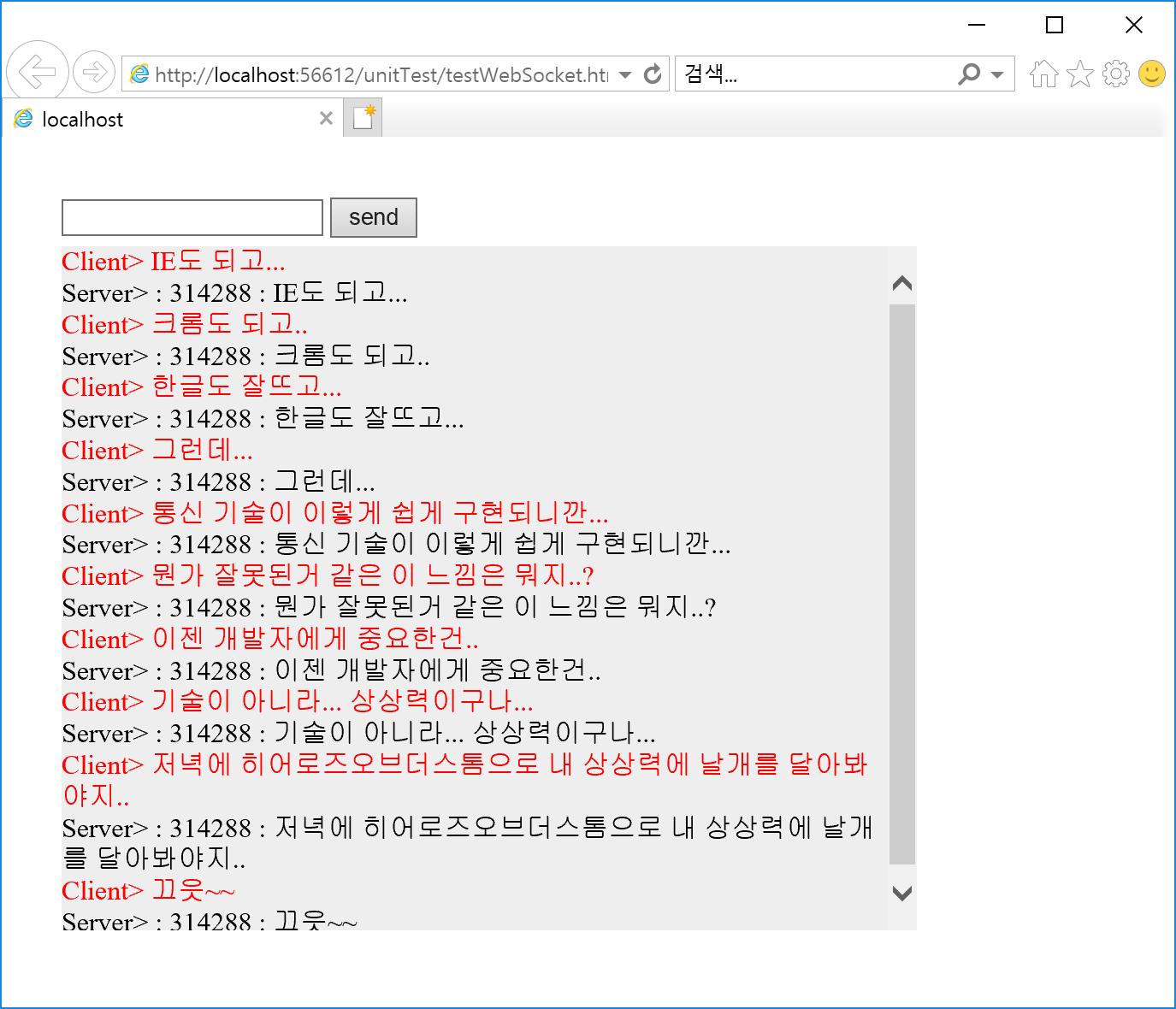Screen dimensions: 1176x1009
Task: Click the Refresh page icon
Action: (x=653, y=74)
